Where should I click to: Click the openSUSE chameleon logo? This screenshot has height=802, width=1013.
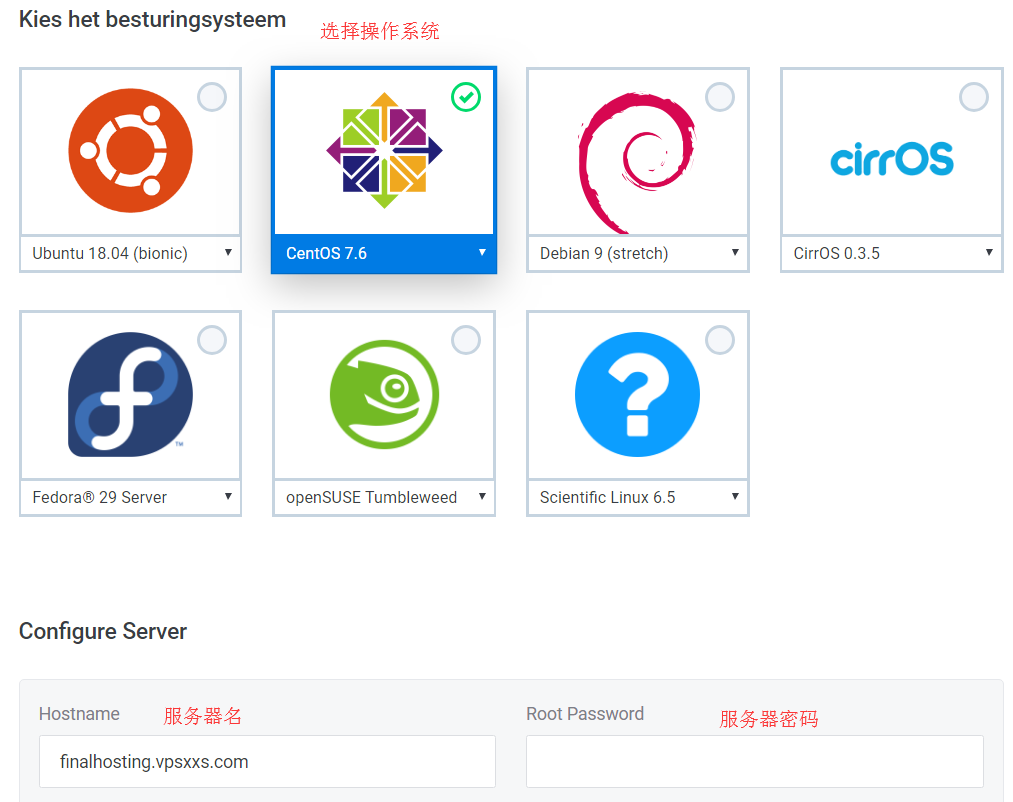tap(384, 394)
